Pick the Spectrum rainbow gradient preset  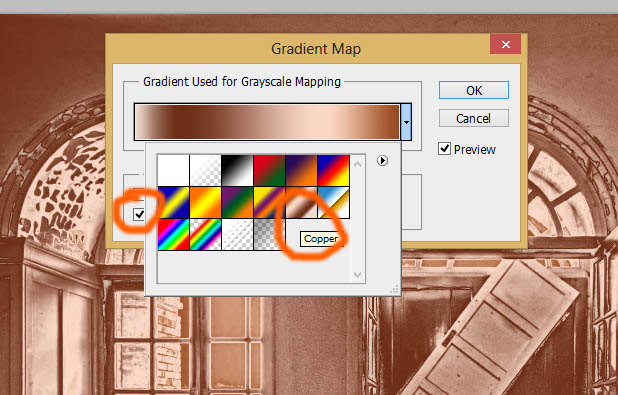(173, 235)
